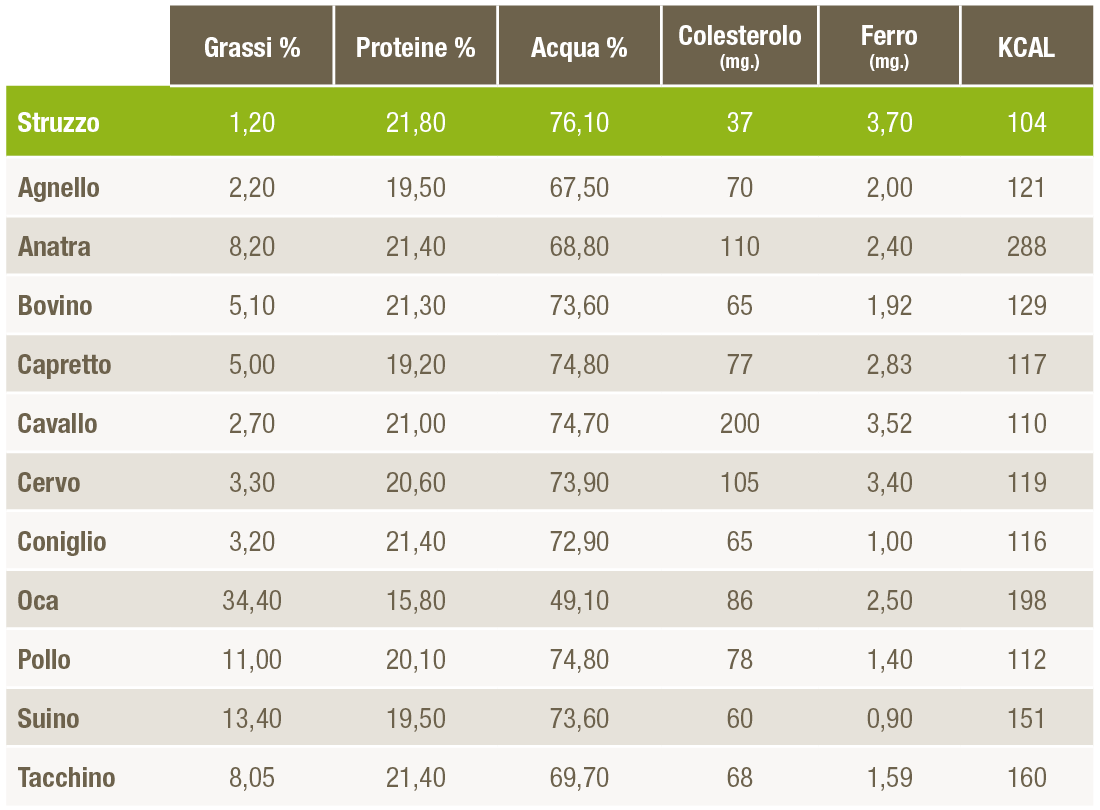
Task: Select the Suino row label
Action: tap(48, 719)
